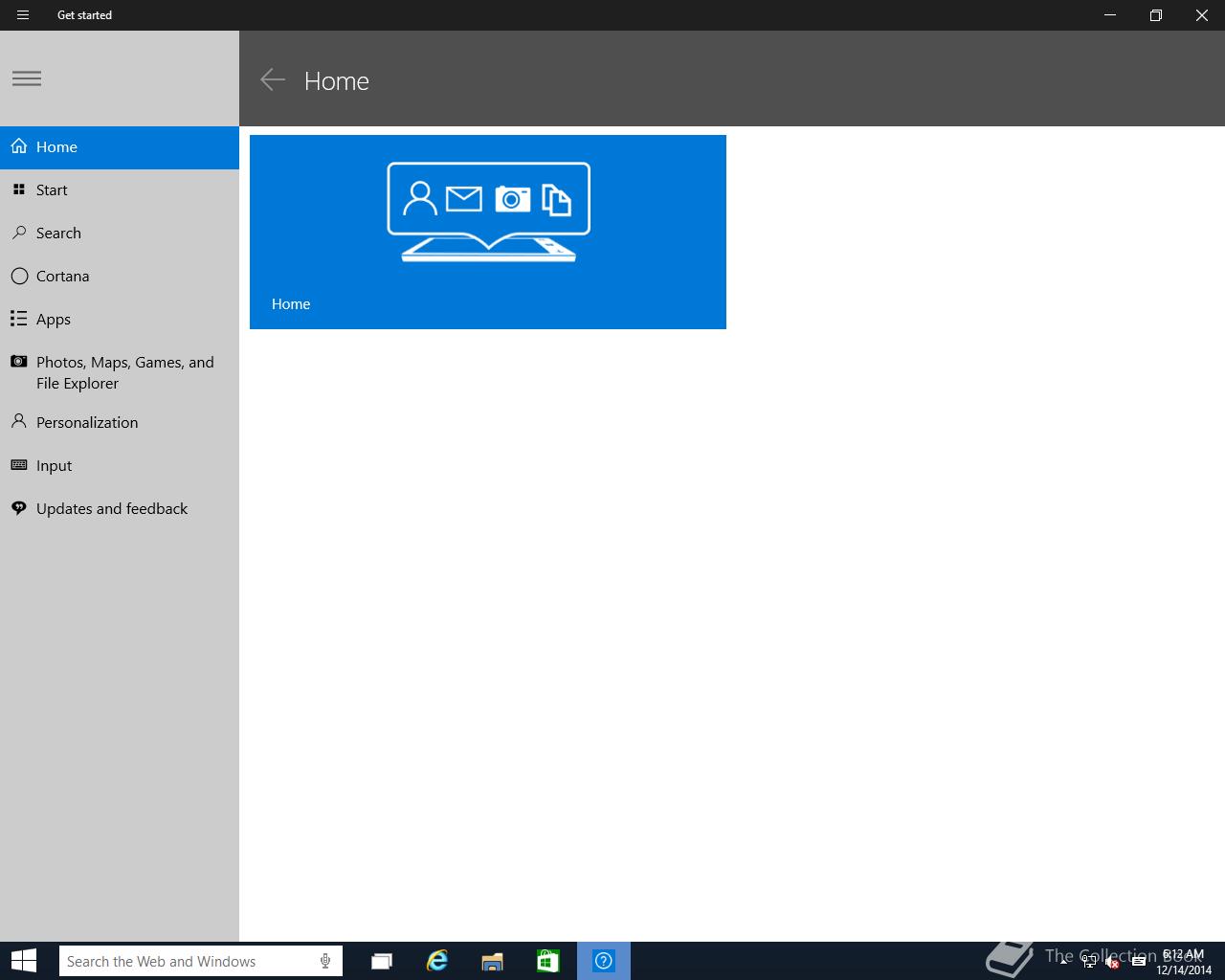This screenshot has width=1225, height=980.
Task: Open the blue Home tile
Action: click(488, 232)
